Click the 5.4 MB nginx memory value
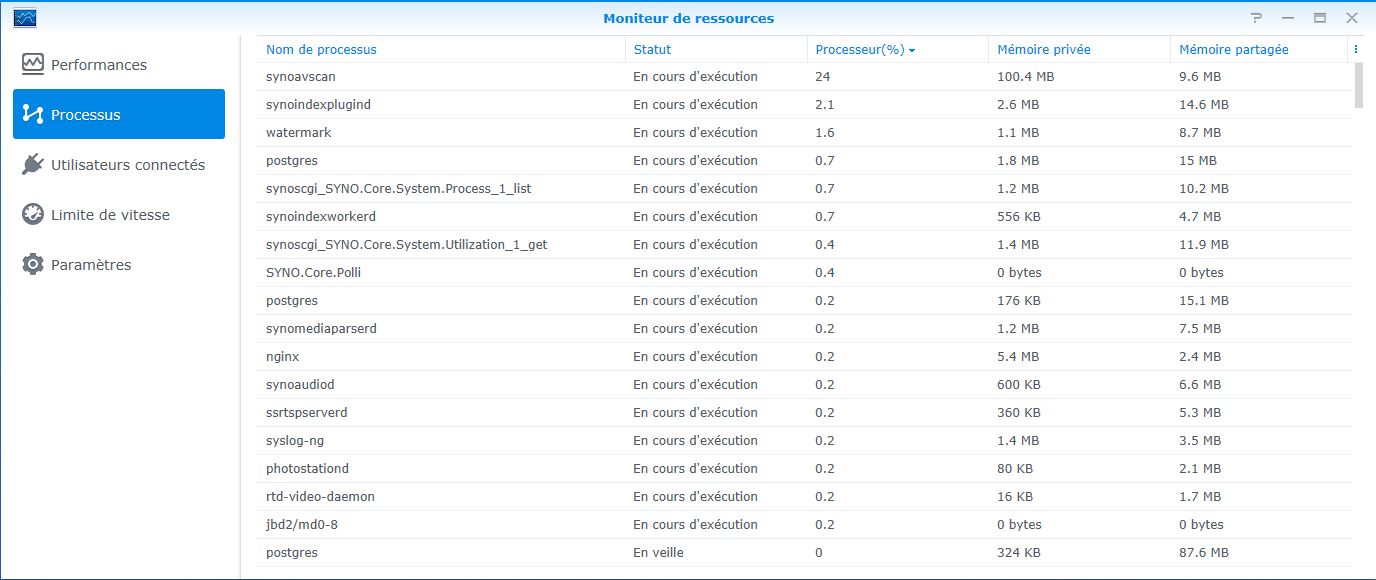 click(x=1018, y=357)
